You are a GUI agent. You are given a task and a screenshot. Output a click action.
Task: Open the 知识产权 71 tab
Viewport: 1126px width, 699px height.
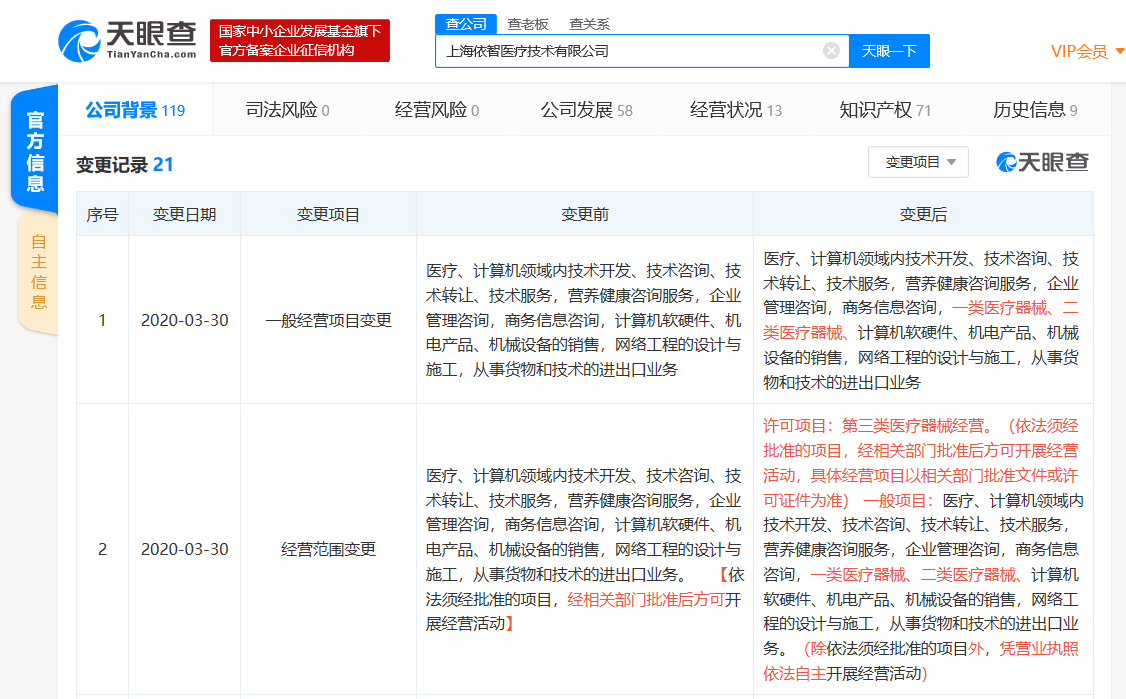click(885, 110)
